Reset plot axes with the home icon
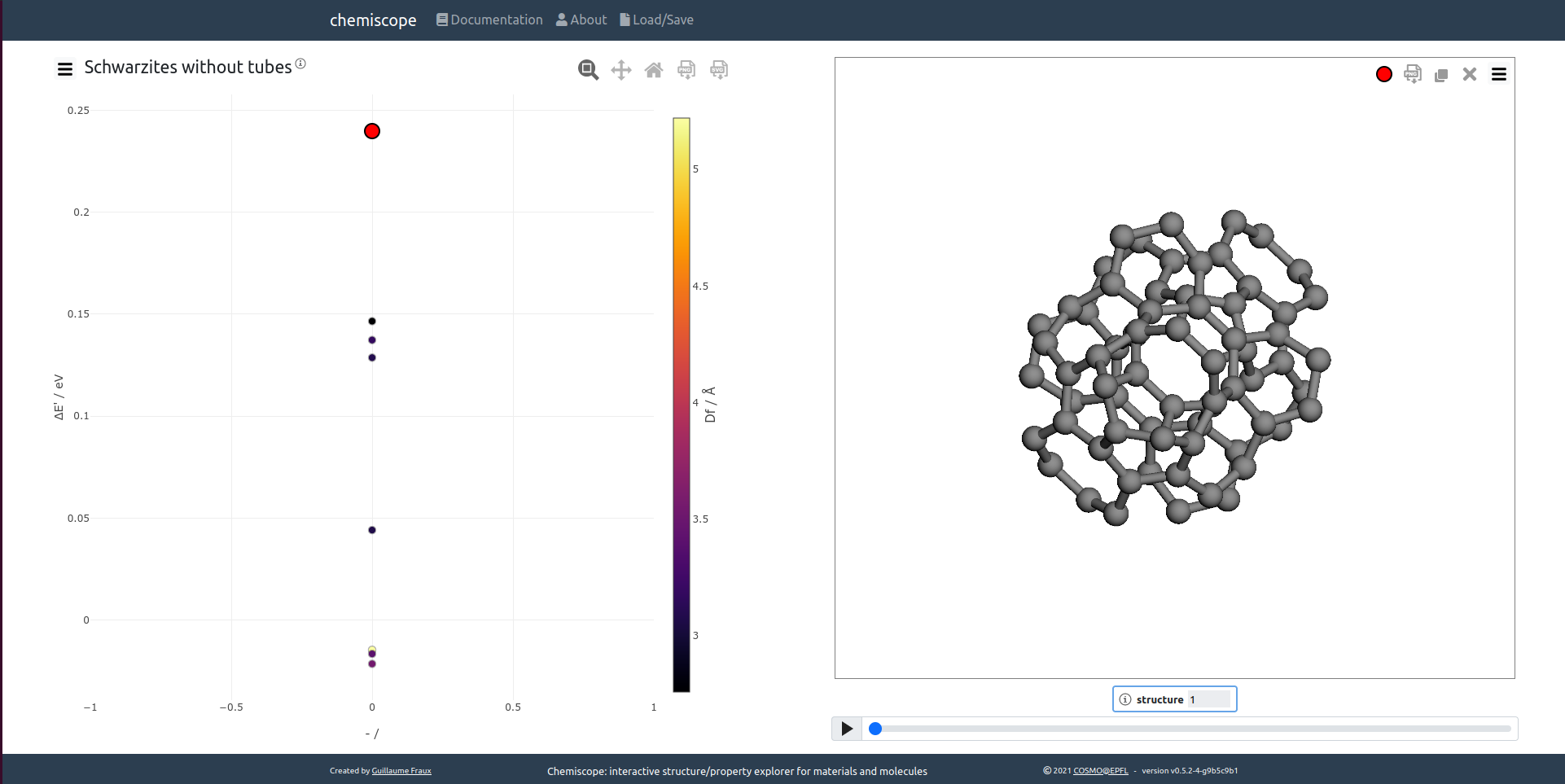 653,70
